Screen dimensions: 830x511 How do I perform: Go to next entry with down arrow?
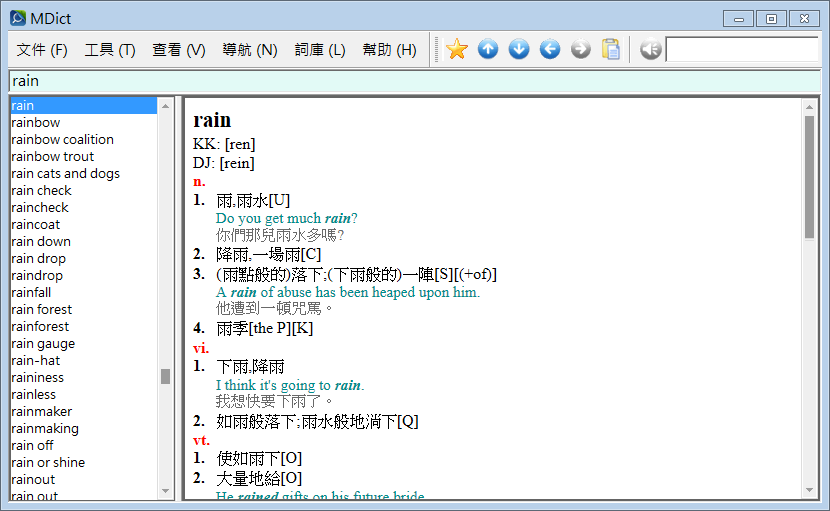(x=519, y=49)
